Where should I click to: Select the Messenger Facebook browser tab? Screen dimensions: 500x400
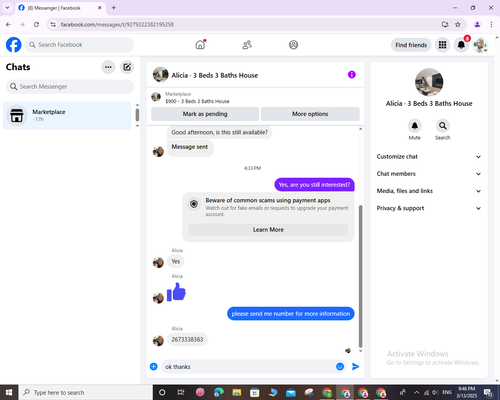[60, 8]
